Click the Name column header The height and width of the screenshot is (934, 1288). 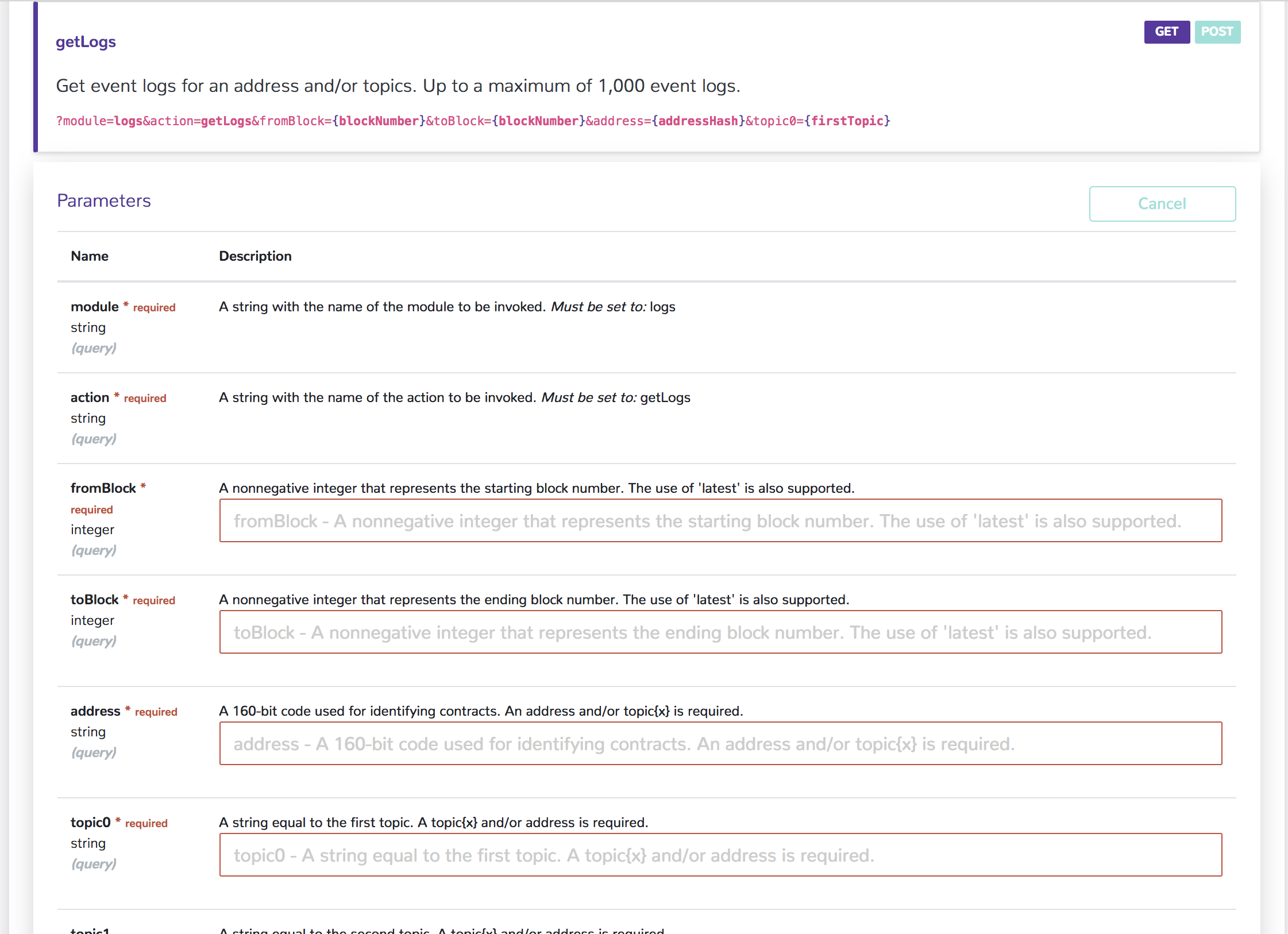click(x=90, y=256)
